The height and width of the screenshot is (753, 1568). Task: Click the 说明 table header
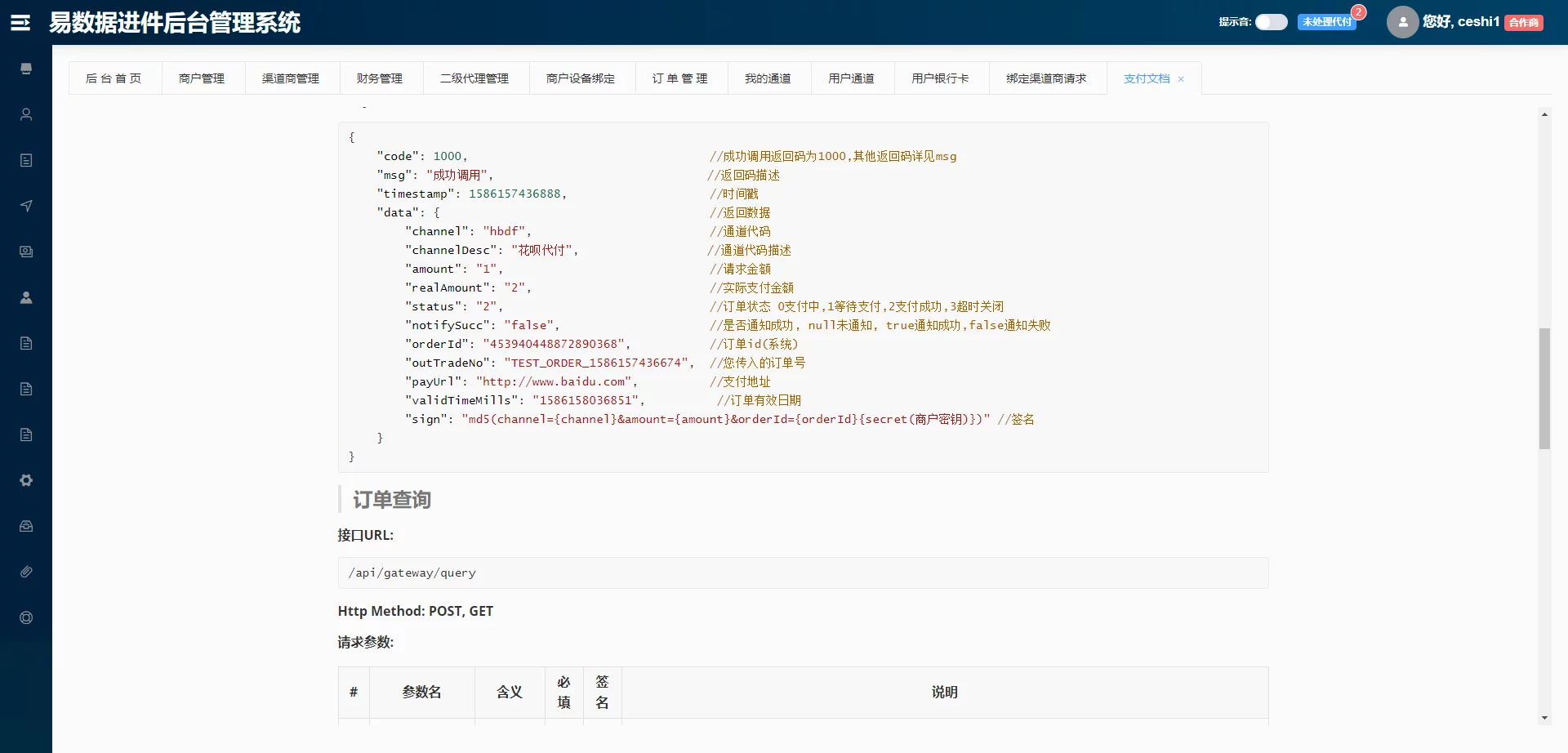tap(945, 693)
